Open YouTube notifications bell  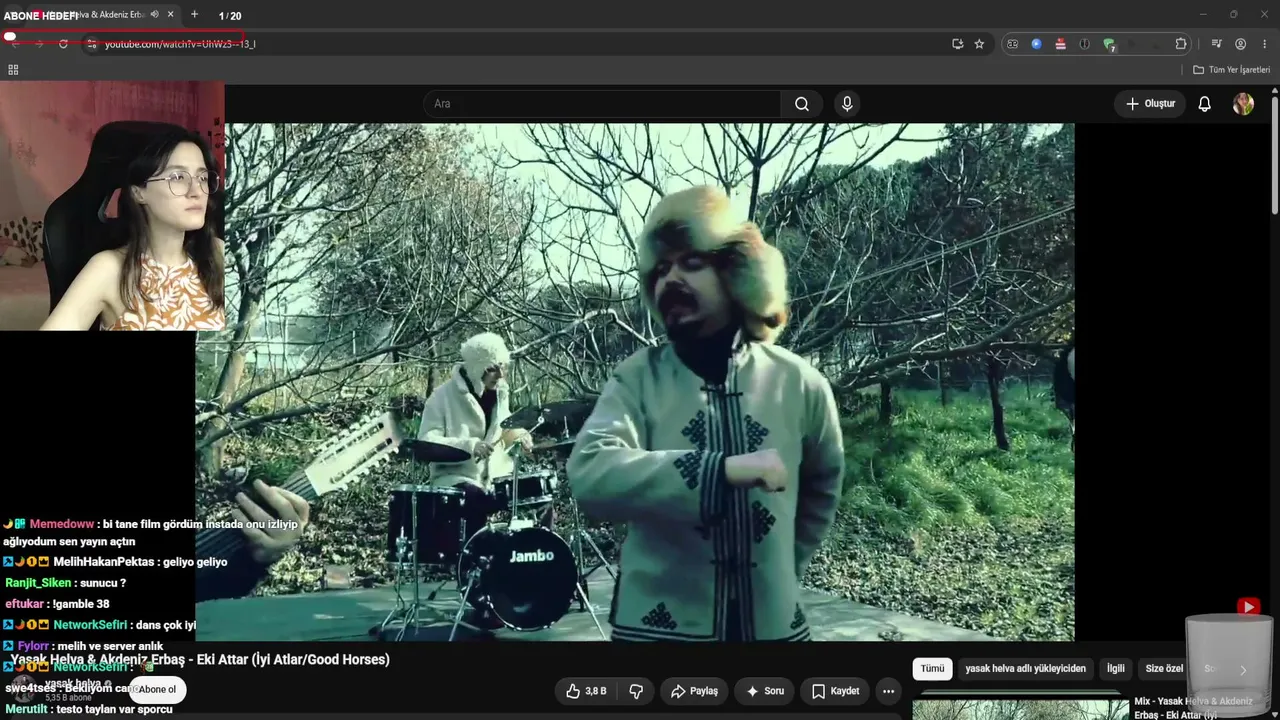click(x=1204, y=104)
